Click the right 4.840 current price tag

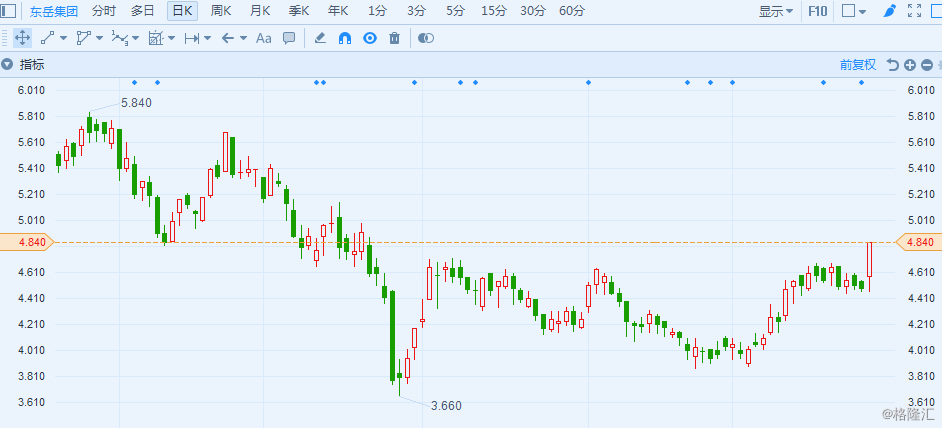click(919, 242)
